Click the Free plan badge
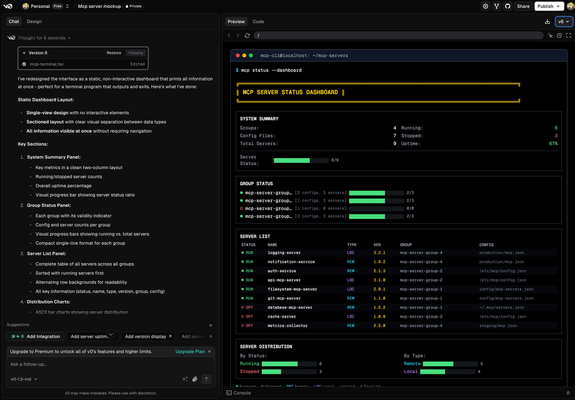The image size is (575, 400). pos(57,6)
